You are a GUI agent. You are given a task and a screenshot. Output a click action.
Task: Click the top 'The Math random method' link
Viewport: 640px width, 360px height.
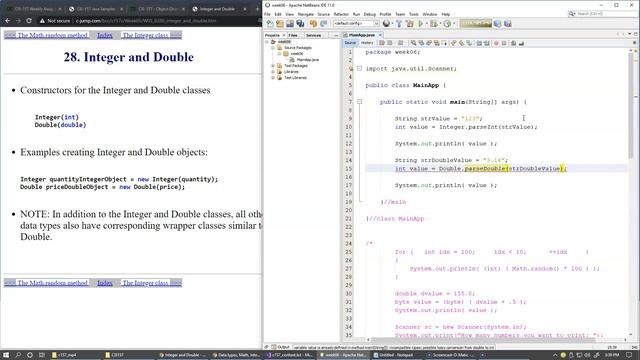53,36
